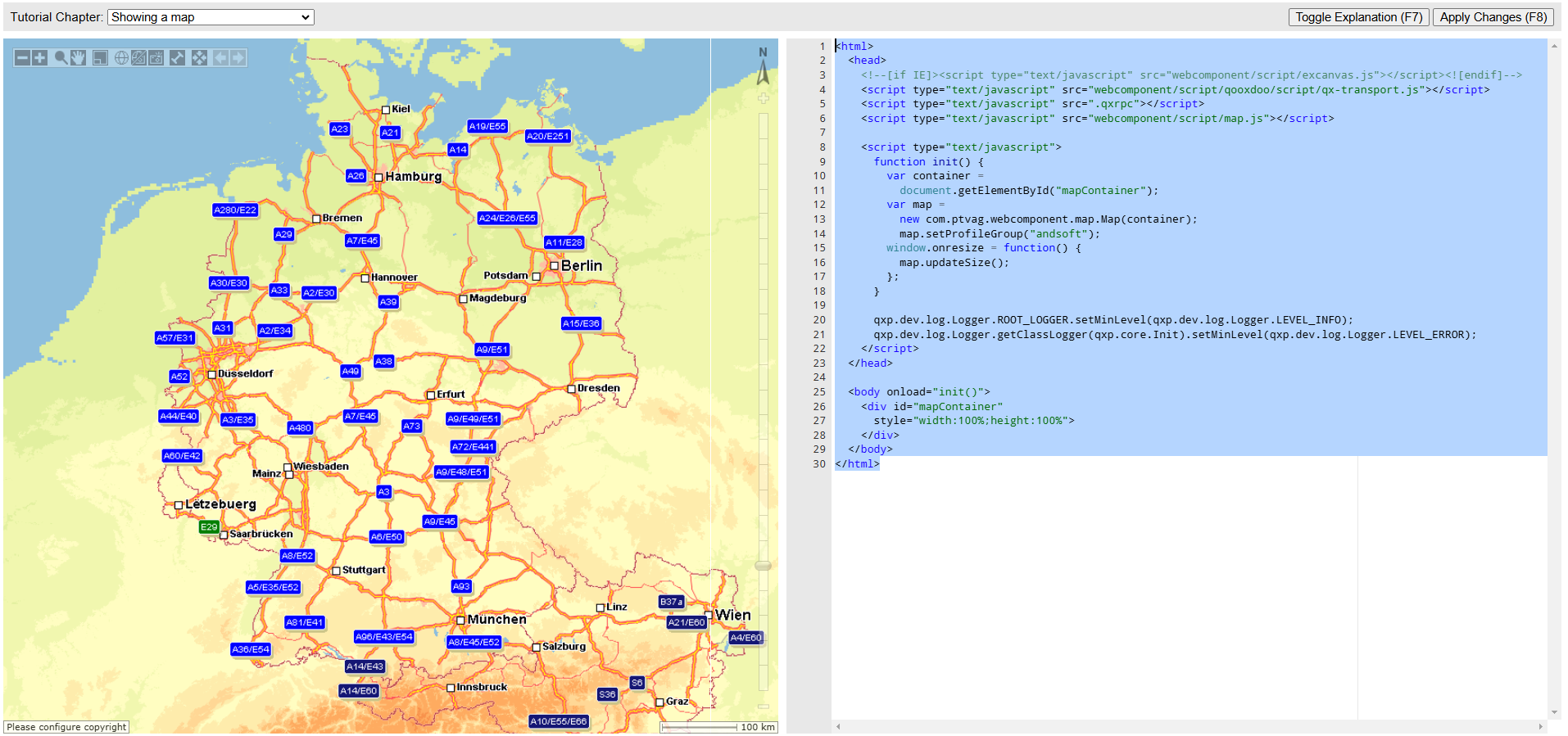Viewport: 1568px width, 736px height.
Task: Click the Berlin city marker on map
Action: 555,266
